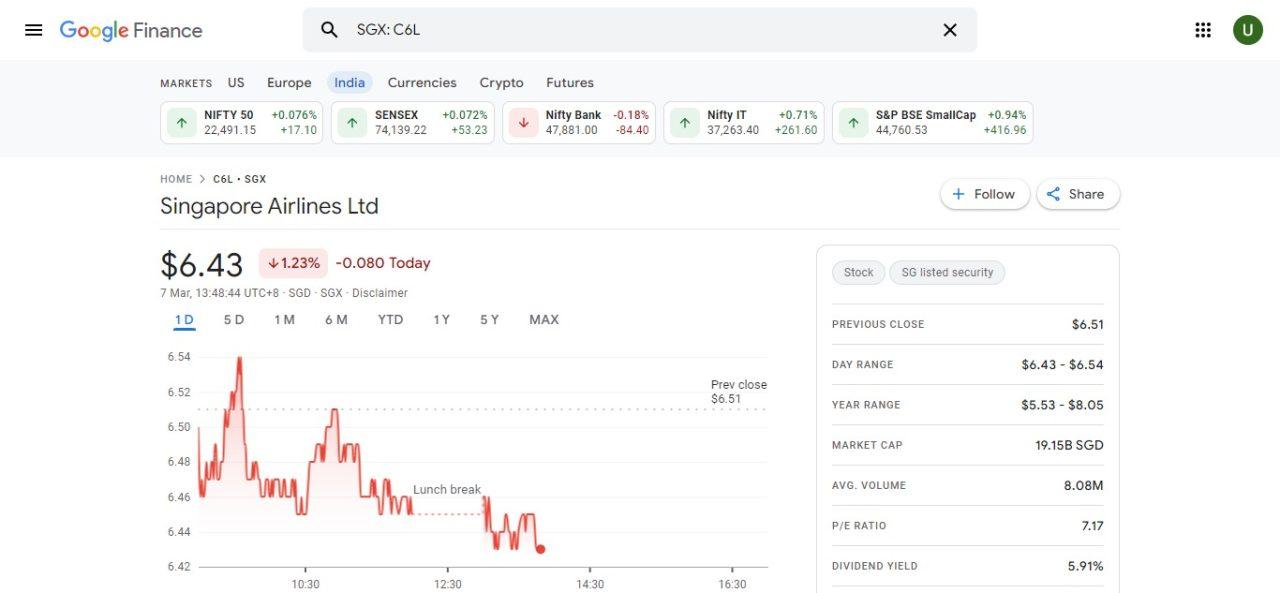Switch chart to 1M range
The width and height of the screenshot is (1280, 593).
tap(284, 320)
